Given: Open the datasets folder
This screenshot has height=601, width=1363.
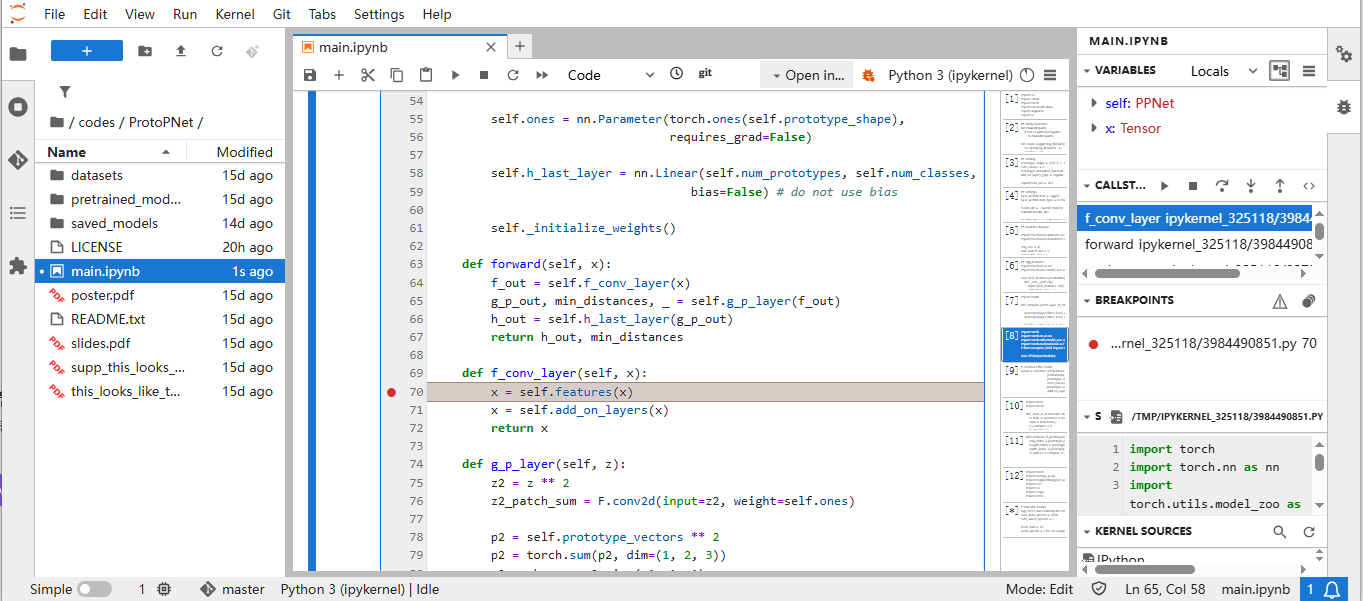Looking at the screenshot, I should click(97, 175).
